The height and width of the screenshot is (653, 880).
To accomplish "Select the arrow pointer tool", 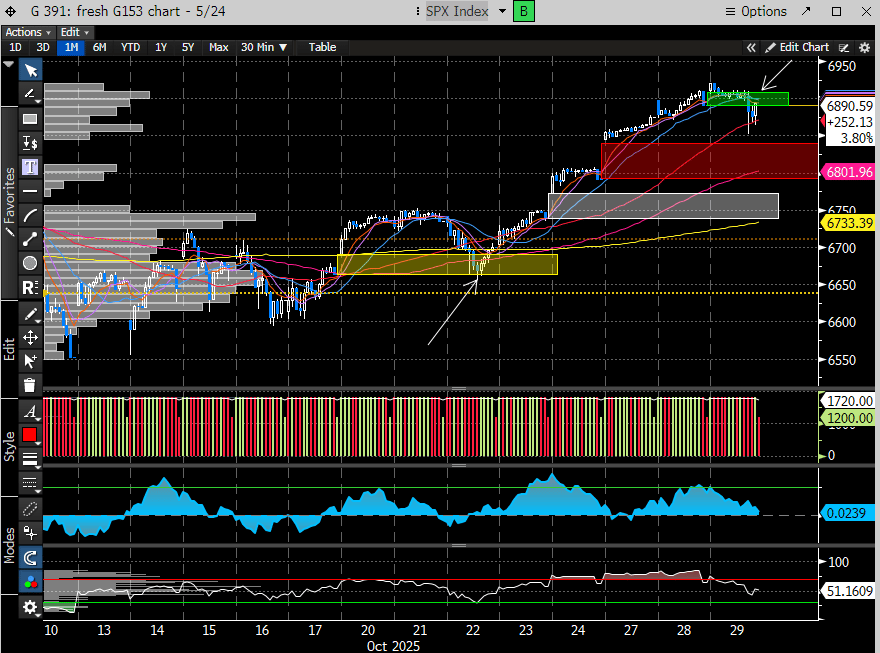I will [x=30, y=70].
